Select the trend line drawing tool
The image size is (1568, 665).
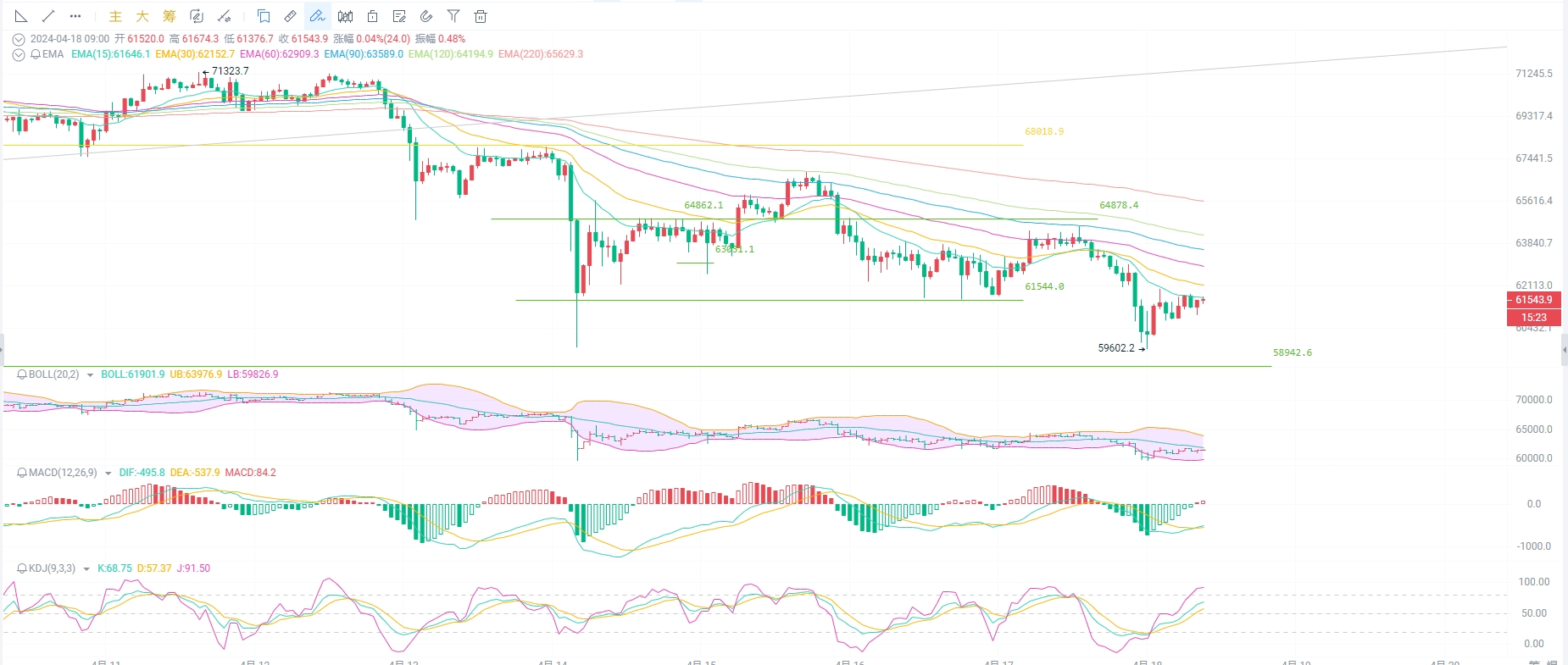pos(48,16)
